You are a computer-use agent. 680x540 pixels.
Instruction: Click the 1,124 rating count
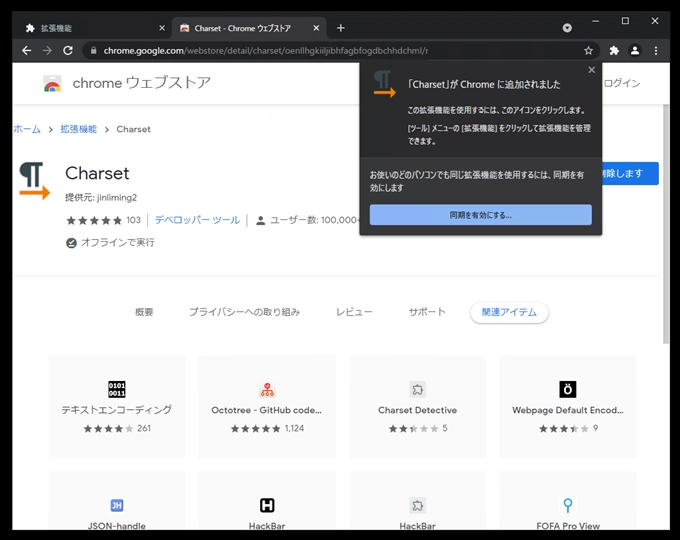point(294,429)
